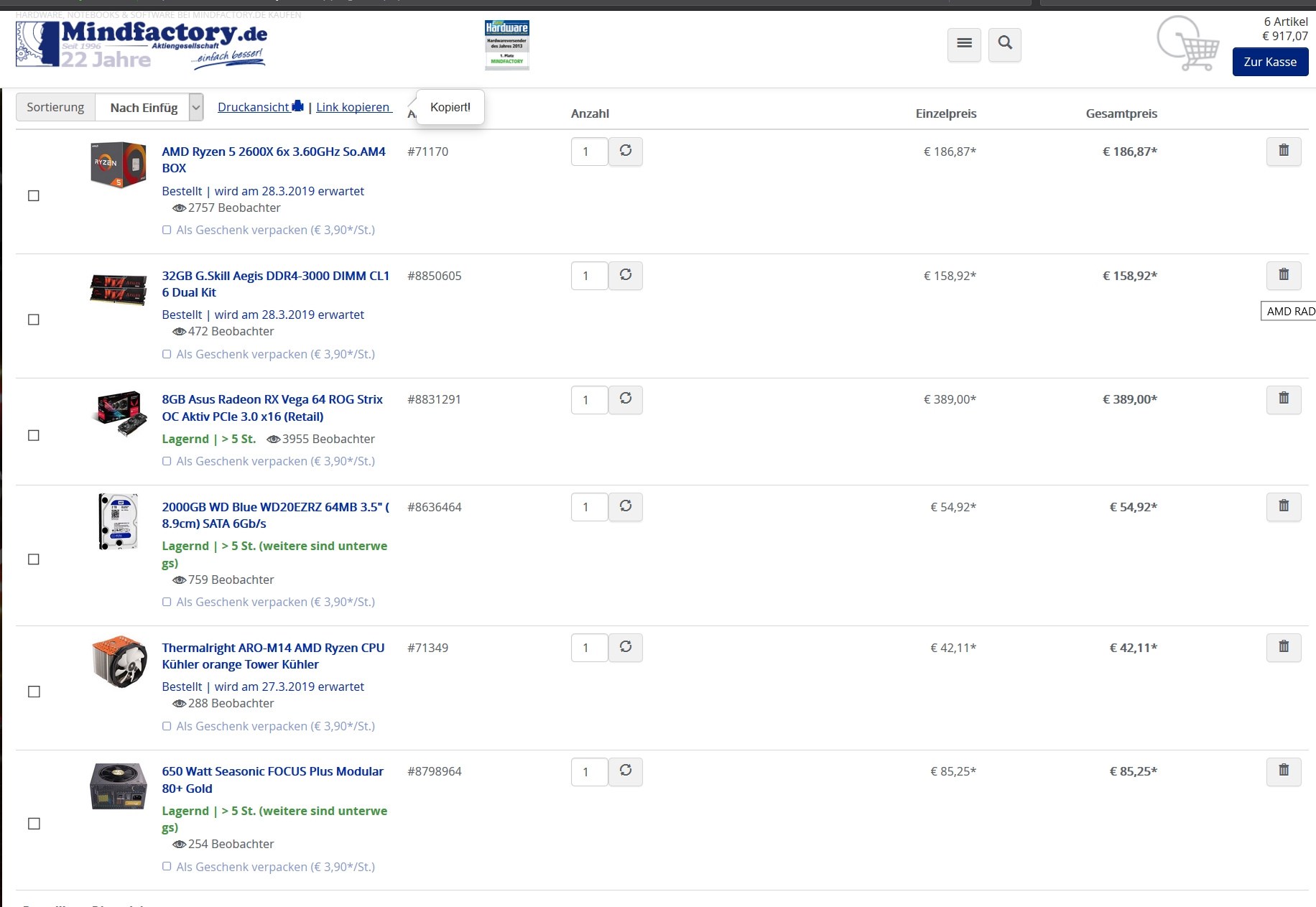Open the Hardware award badge image

pyautogui.click(x=507, y=45)
